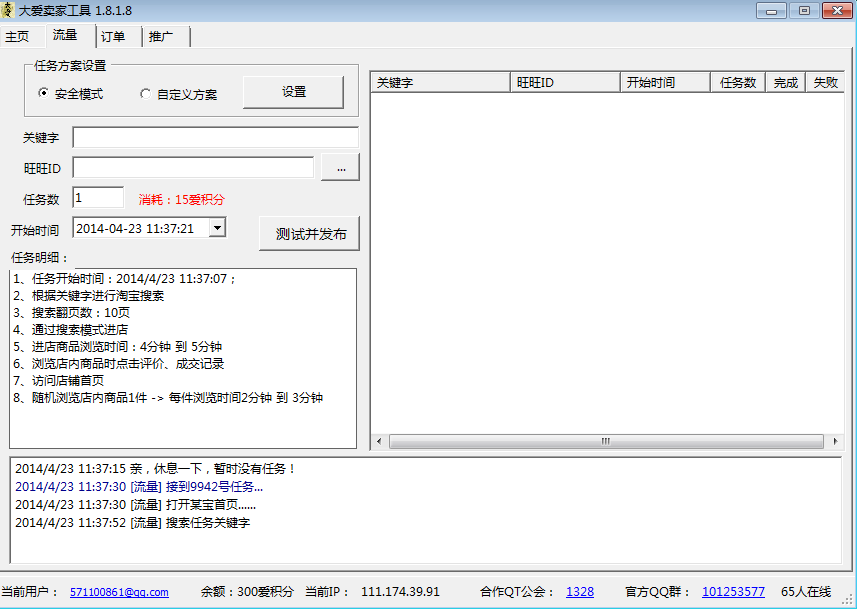Click the application icon in title bar
This screenshot has height=609, width=857.
coord(10,10)
